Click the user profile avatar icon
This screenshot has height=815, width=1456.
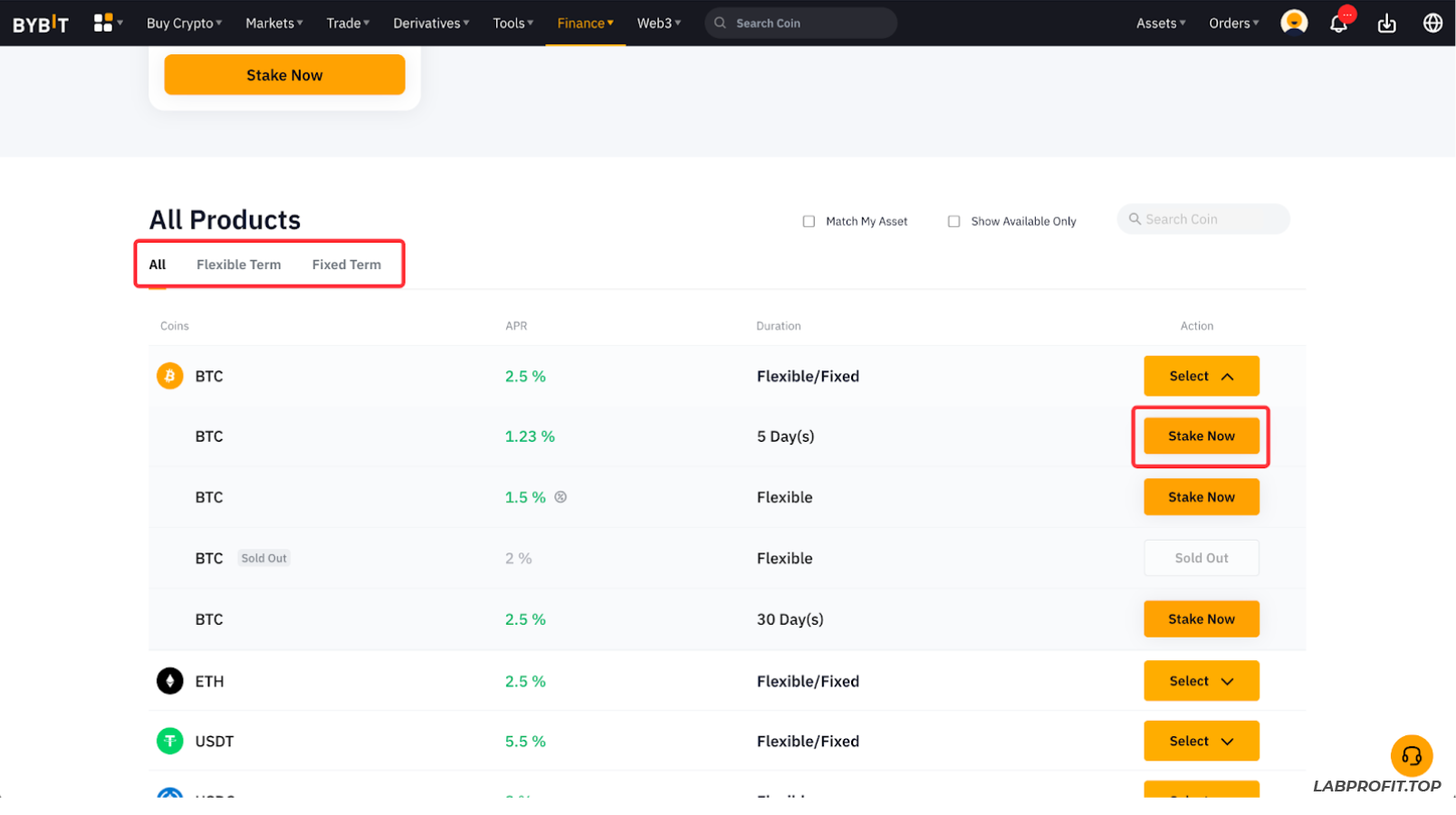[1294, 22]
